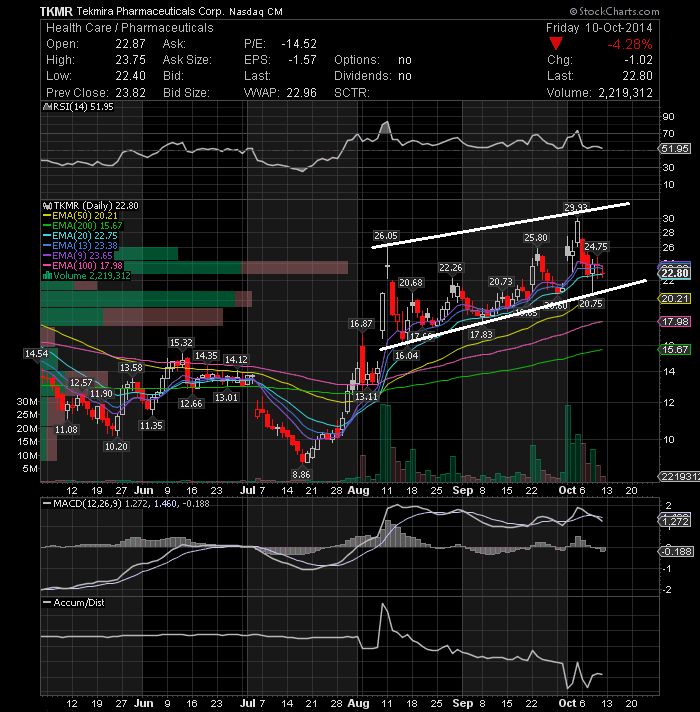Open the StockCharts.com attribution text

pyautogui.click(x=614, y=11)
